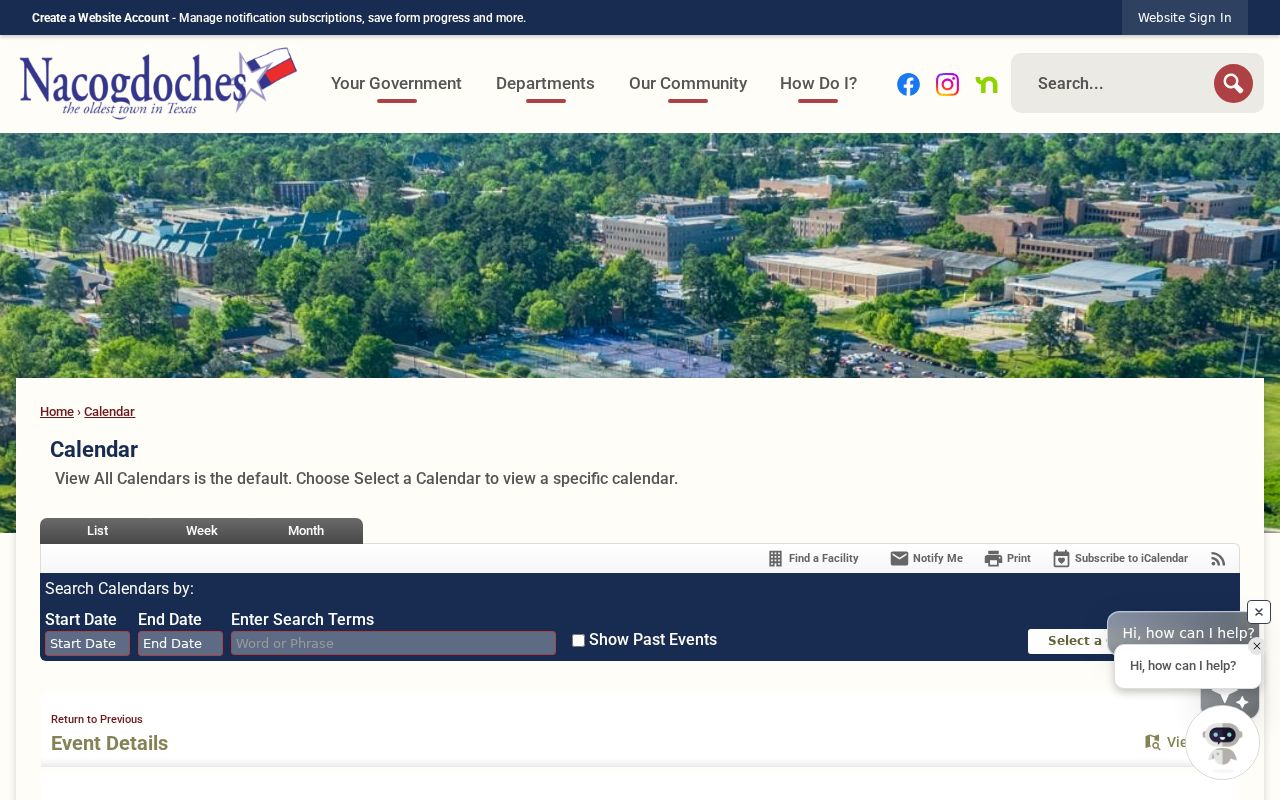
Task: Switch to the Week calendar tab
Action: click(201, 531)
